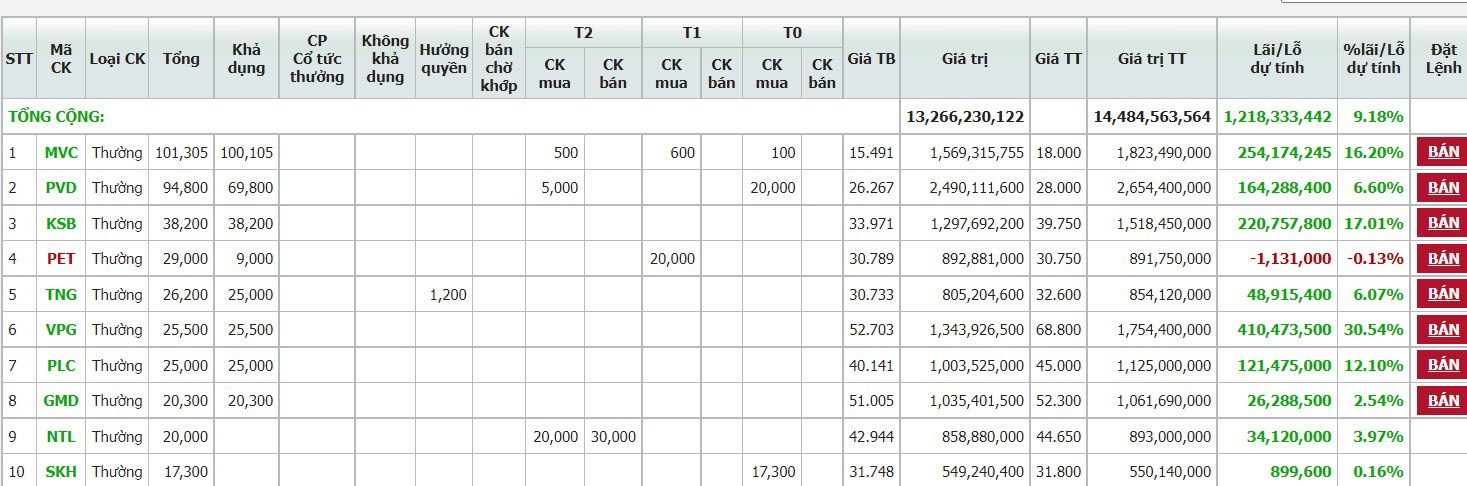Select PET T1 buy quantity 20,000

click(x=672, y=259)
